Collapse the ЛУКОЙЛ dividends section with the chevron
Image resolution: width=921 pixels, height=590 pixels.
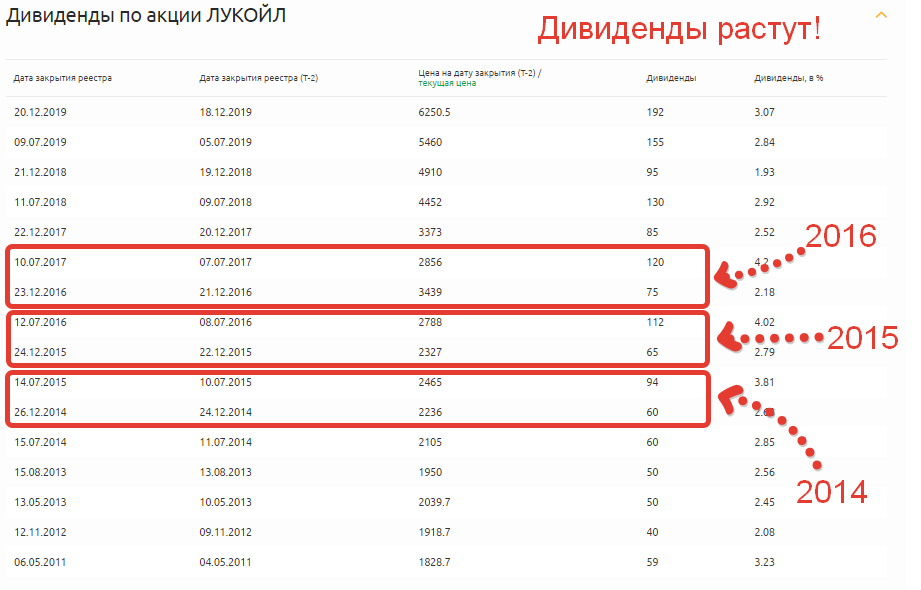point(881,15)
